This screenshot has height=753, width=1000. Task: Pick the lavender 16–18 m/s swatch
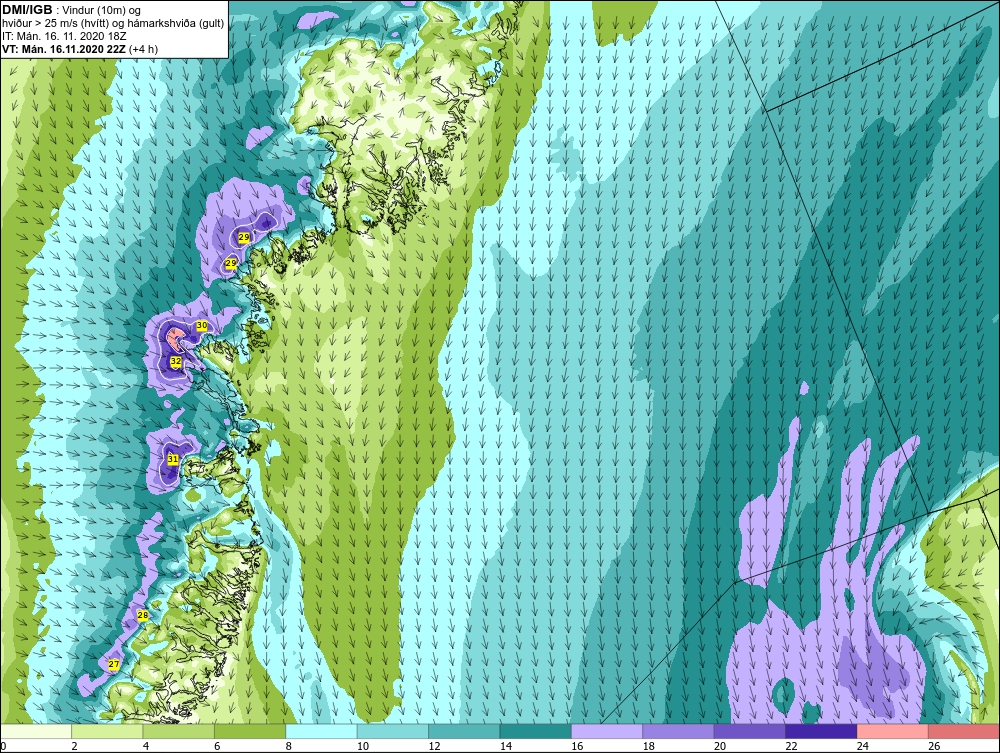(x=607, y=731)
